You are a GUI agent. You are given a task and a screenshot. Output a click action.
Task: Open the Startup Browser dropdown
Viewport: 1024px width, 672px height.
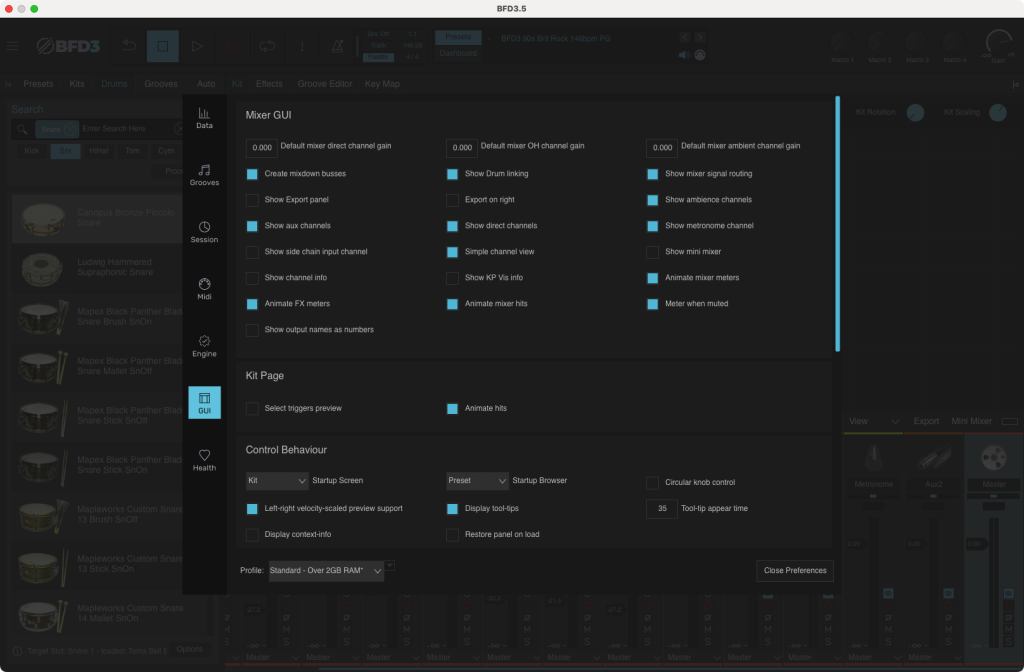(x=477, y=481)
